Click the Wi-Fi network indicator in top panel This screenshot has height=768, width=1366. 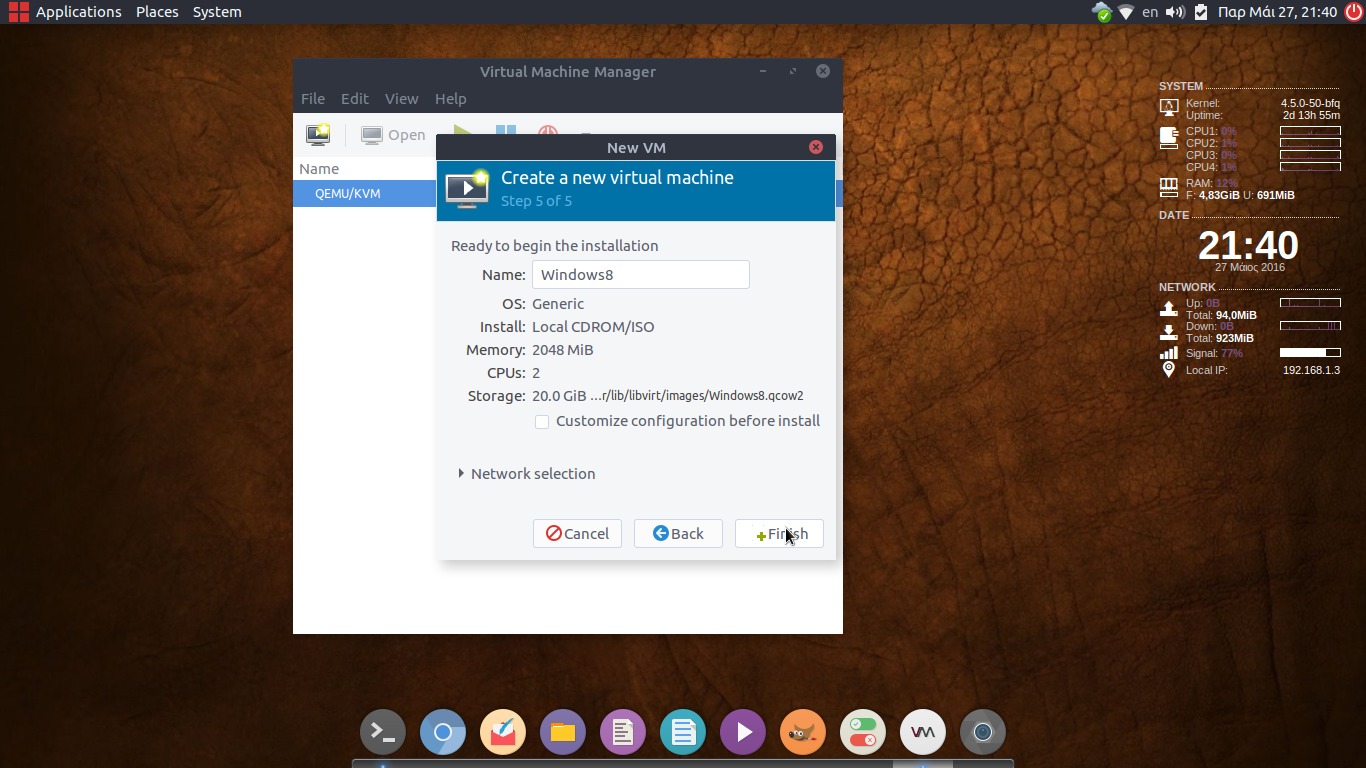1126,12
